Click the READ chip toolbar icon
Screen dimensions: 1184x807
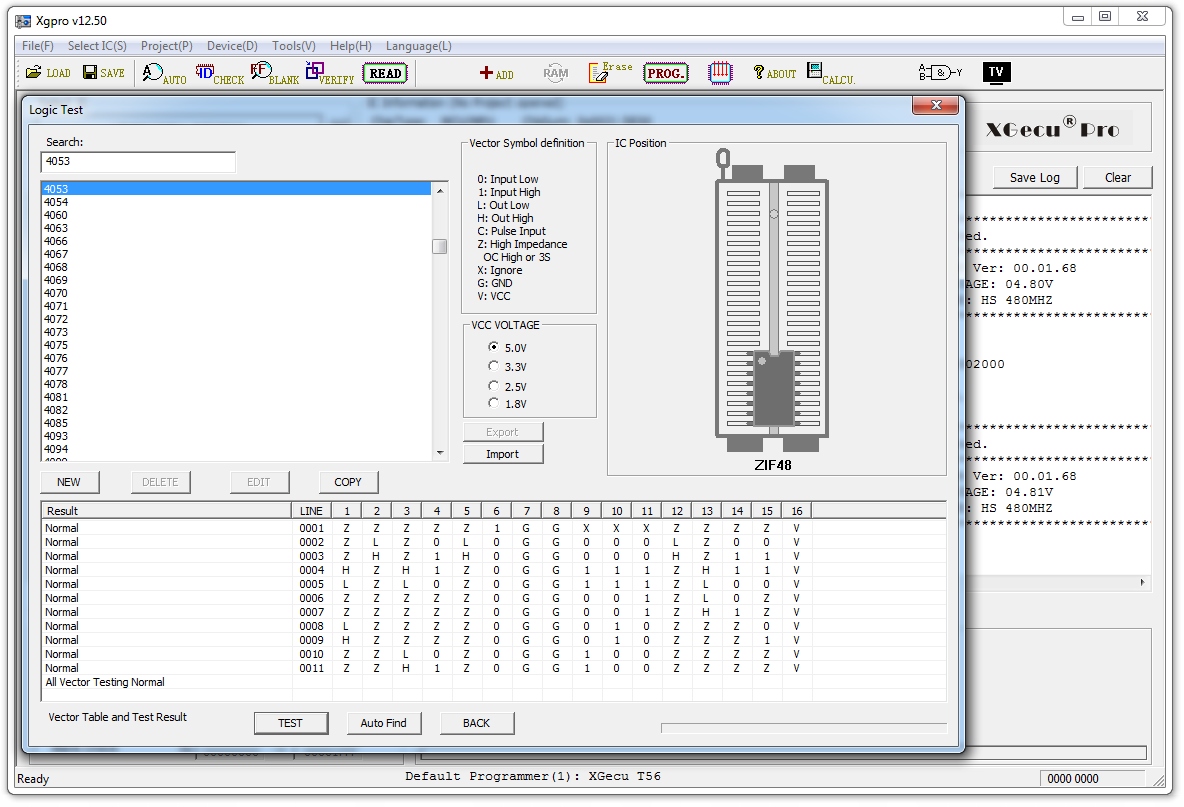tap(385, 73)
